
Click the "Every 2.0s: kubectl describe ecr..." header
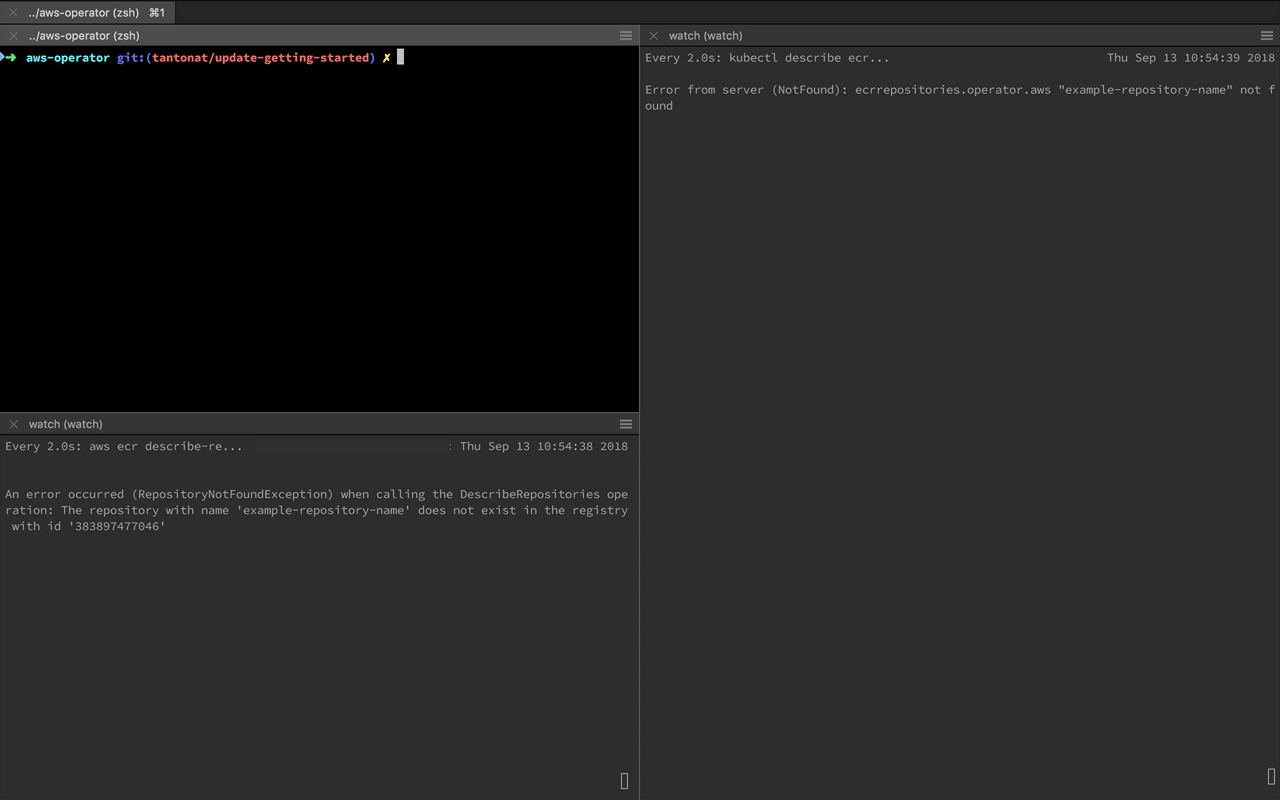(x=765, y=57)
